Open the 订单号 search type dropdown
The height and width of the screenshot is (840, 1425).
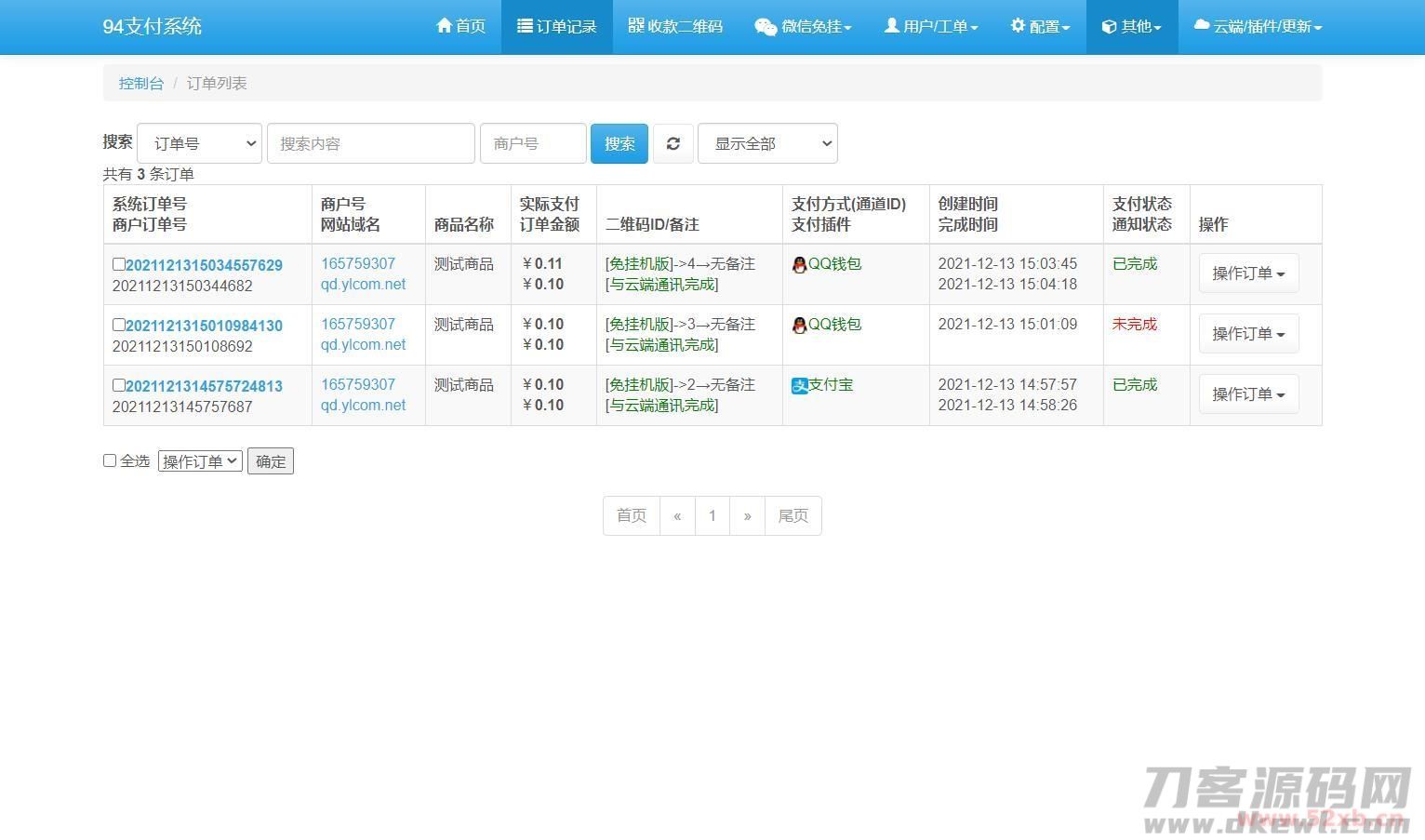(x=199, y=143)
